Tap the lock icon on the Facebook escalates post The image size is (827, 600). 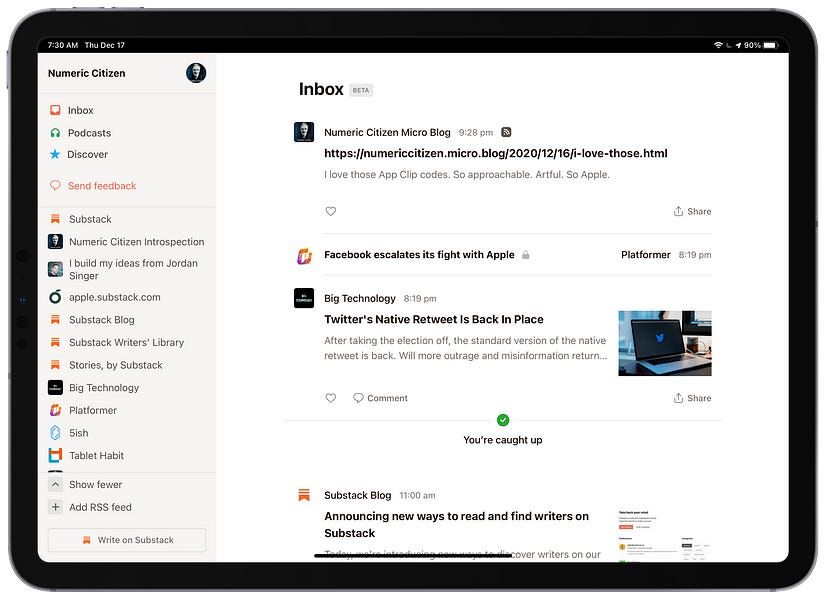point(525,254)
